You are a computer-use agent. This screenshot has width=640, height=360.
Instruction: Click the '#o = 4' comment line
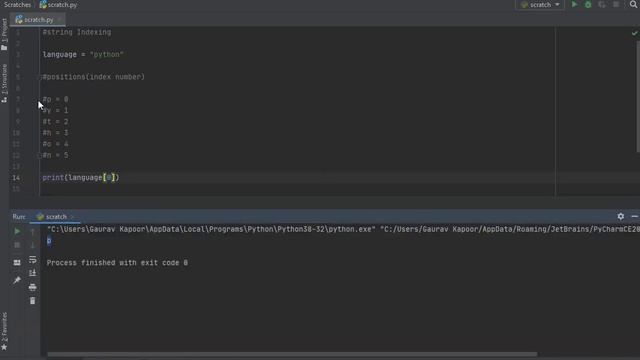coord(56,144)
